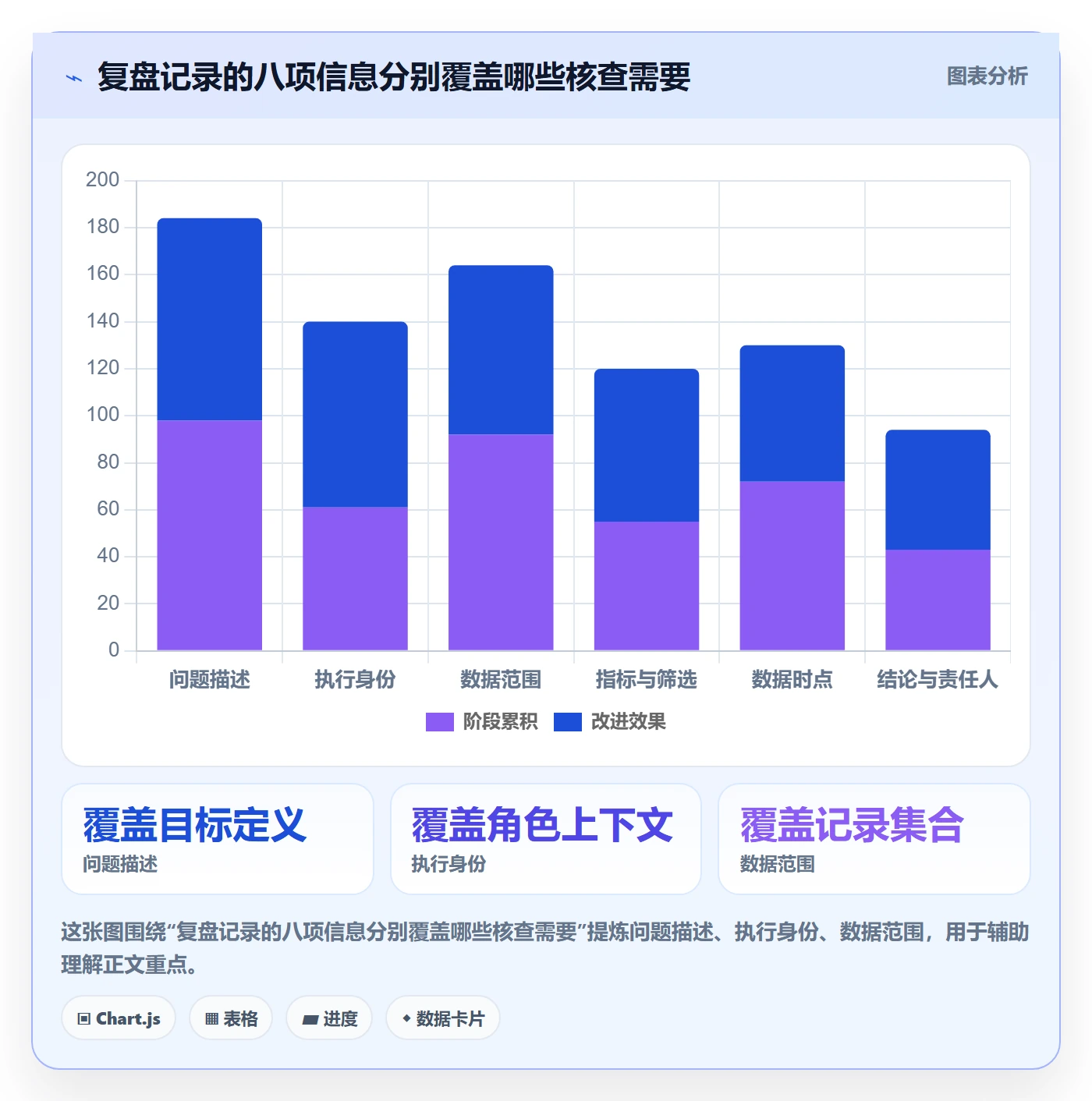Click the description paragraph starting 这张图围绕
Screen dimensions: 1092x1101
545,948
